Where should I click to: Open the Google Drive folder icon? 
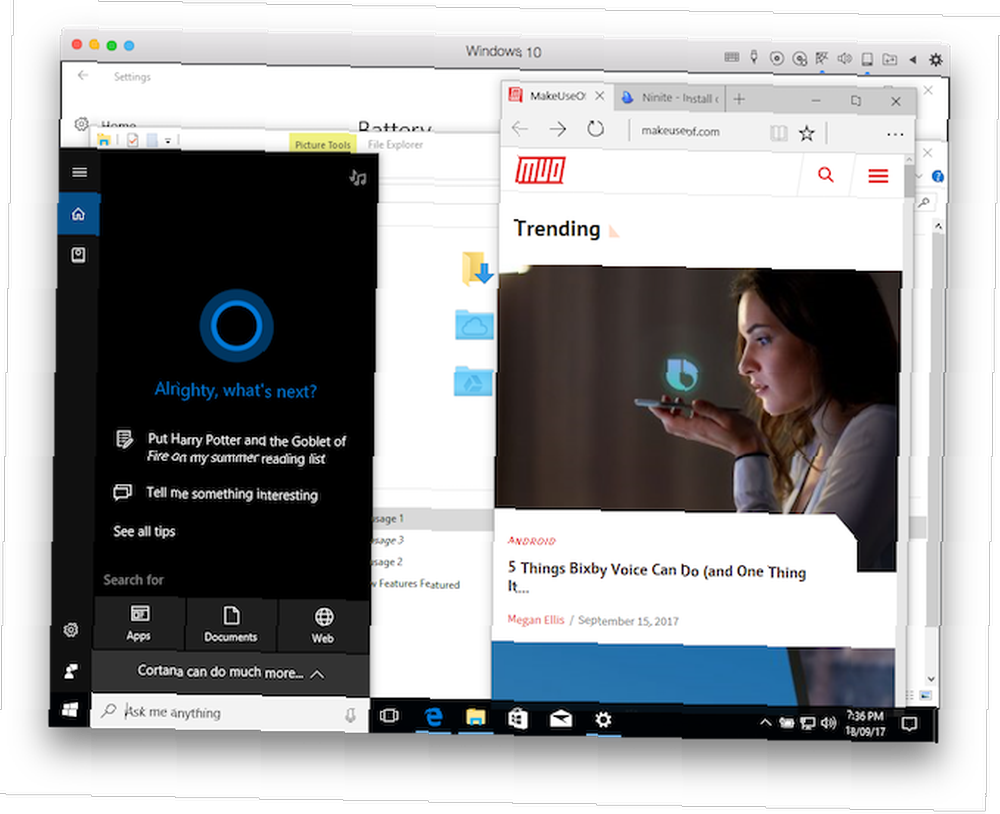473,381
